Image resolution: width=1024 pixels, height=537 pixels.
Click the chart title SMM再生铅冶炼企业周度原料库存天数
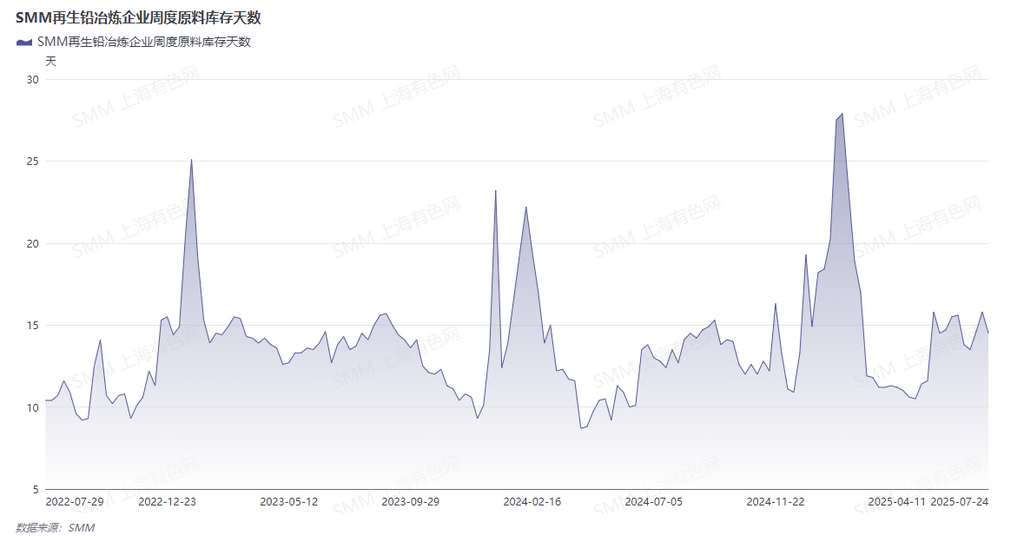coord(138,18)
